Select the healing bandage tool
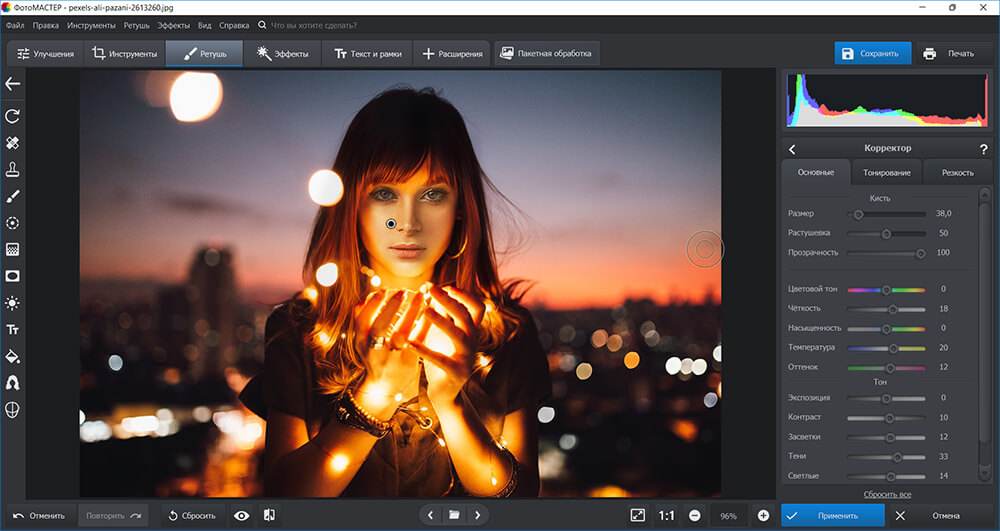The height and width of the screenshot is (531, 1000). tap(12, 143)
